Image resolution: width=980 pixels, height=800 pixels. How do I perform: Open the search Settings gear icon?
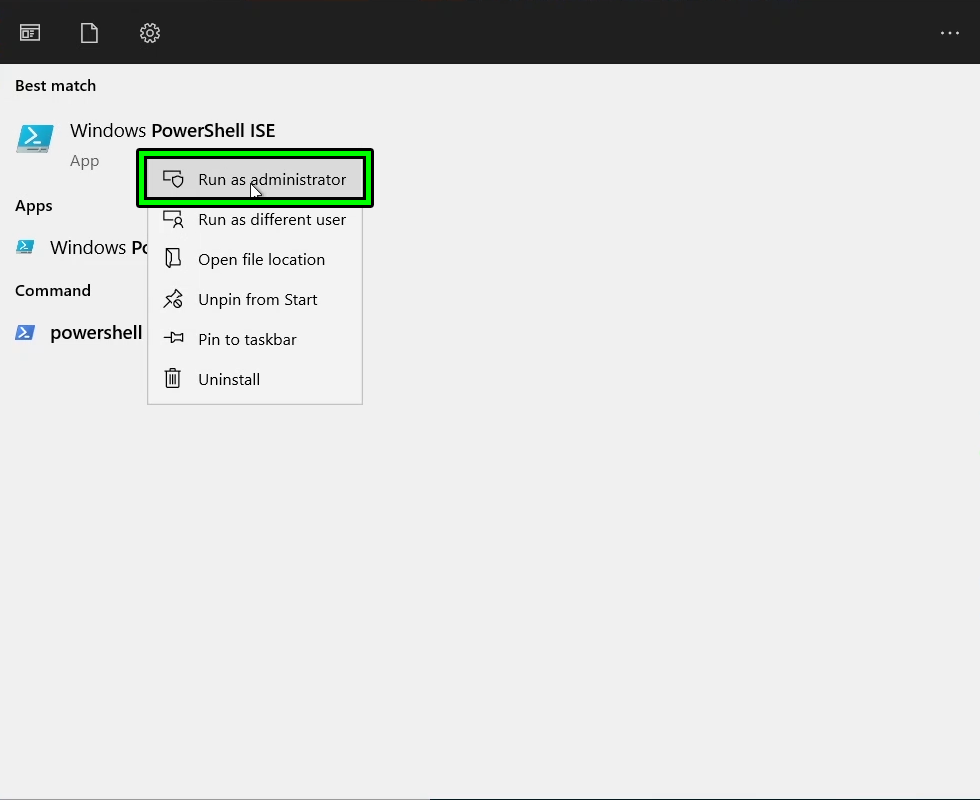(149, 32)
